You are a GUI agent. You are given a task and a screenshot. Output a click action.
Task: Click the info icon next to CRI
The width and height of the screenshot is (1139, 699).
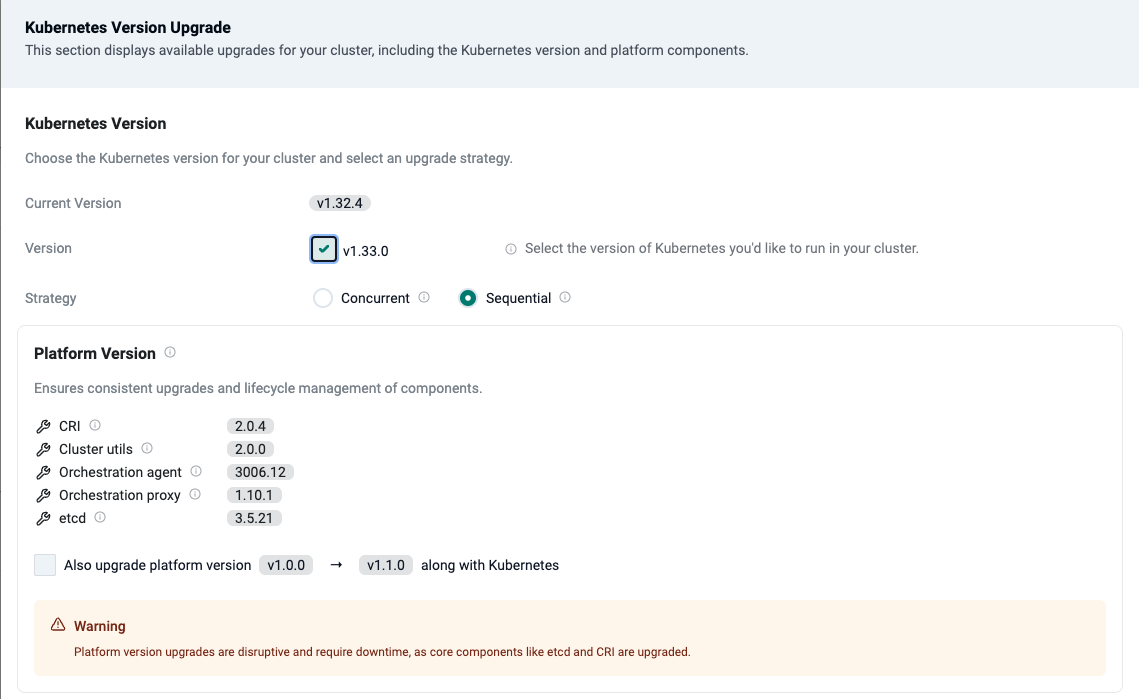[x=95, y=426]
